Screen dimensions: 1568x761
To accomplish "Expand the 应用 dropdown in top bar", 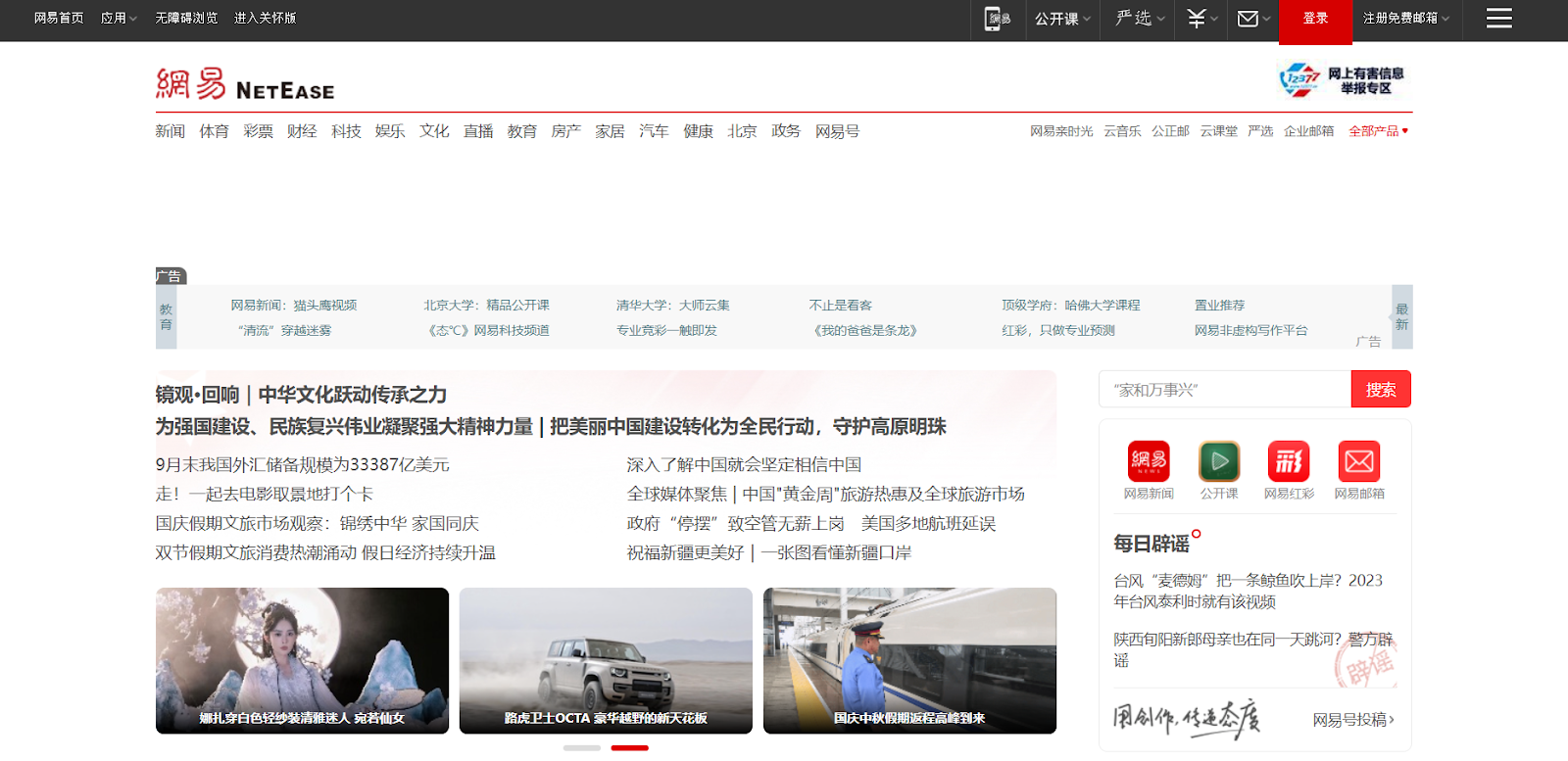I will click(119, 19).
